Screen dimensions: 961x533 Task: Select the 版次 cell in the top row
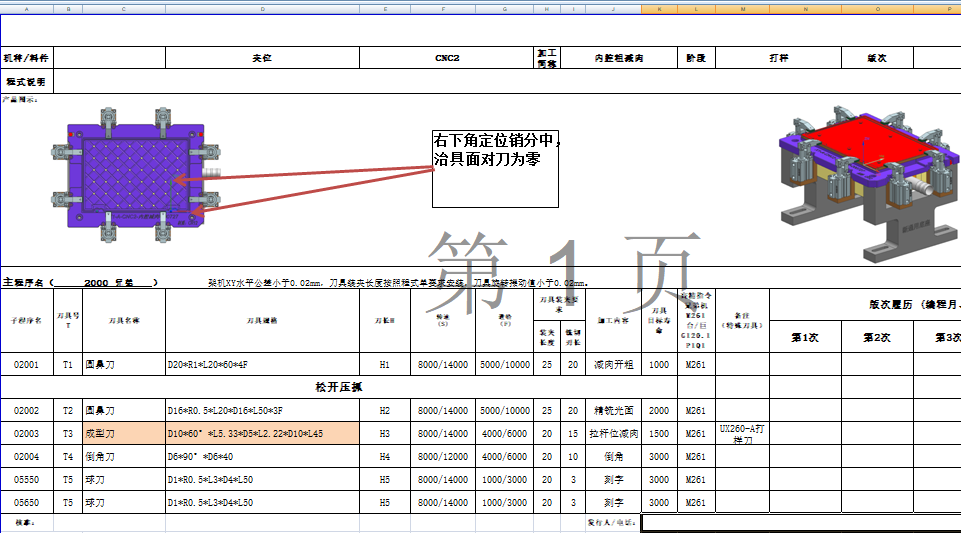(x=877, y=58)
